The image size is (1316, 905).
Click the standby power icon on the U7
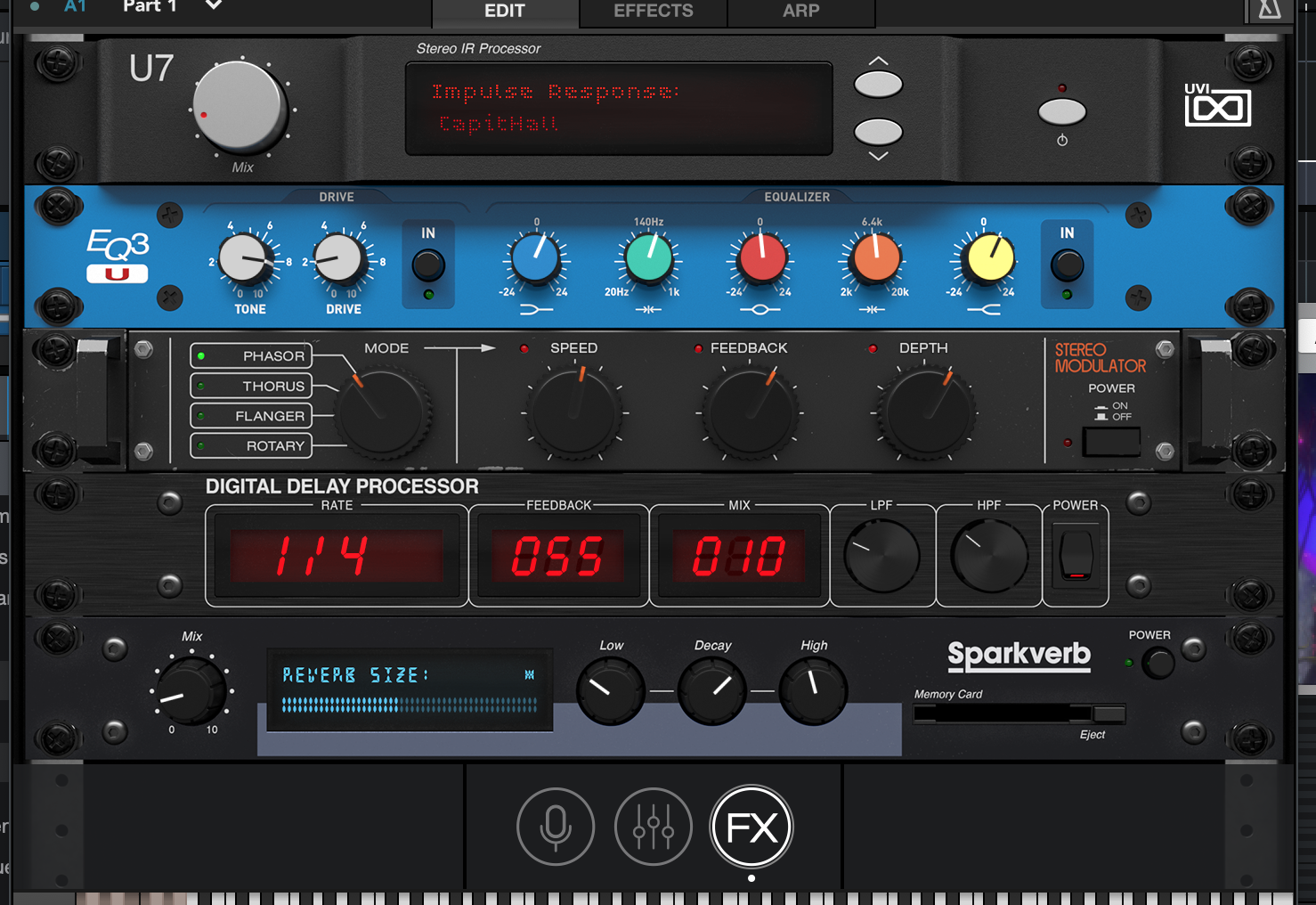tap(1062, 111)
